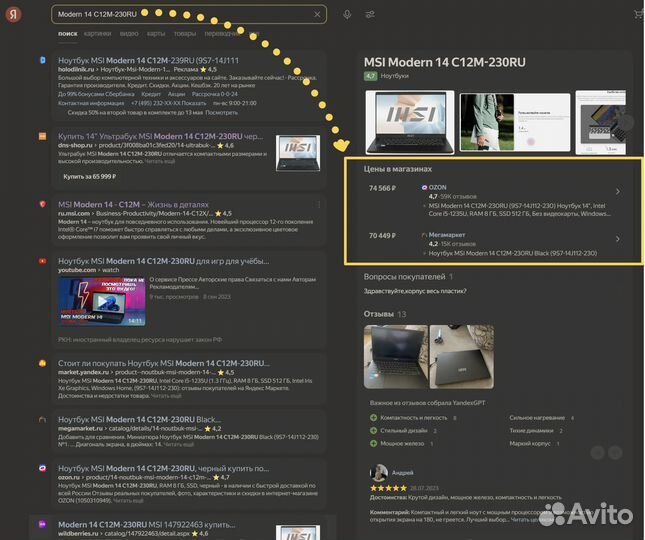Click the 'Ноутбуки' category label
Image resolution: width=645 pixels, height=540 pixels.
pos(394,76)
